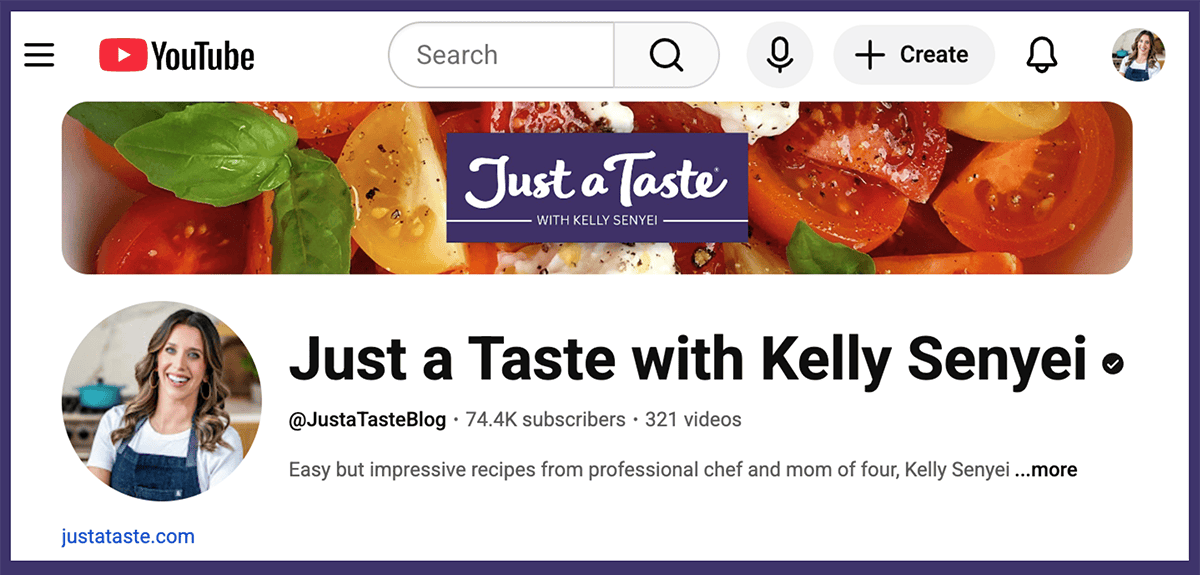The width and height of the screenshot is (1200, 575).
Task: Focus the Search text field
Action: click(x=500, y=55)
